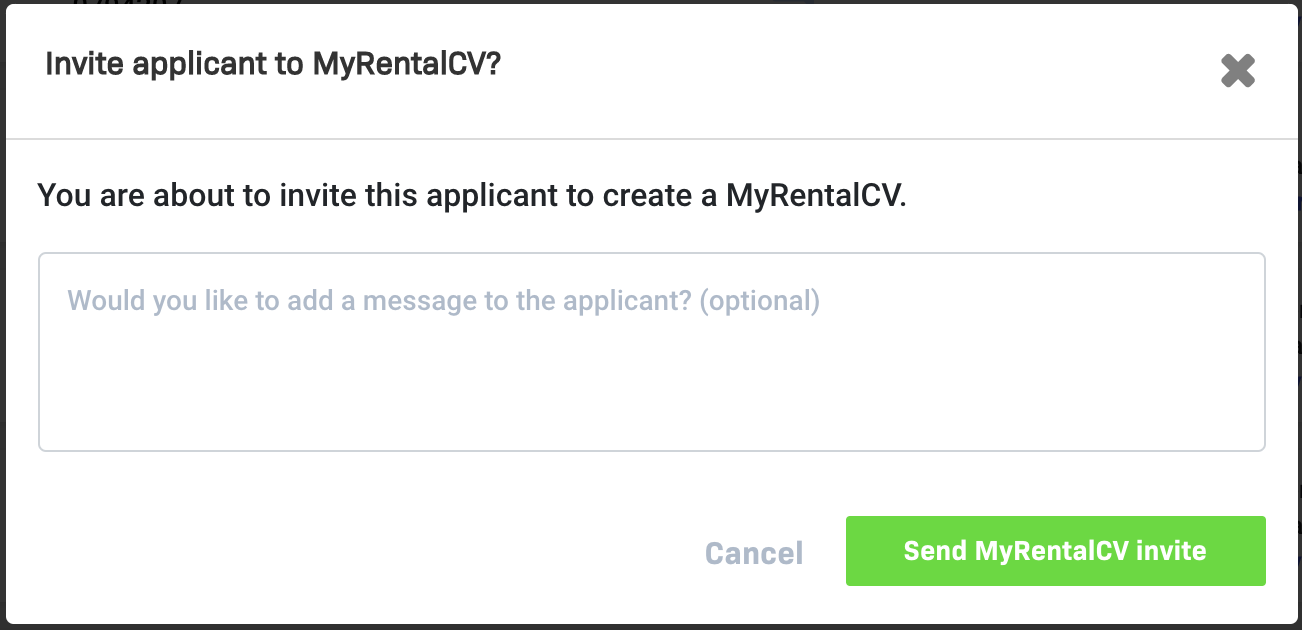This screenshot has width=1302, height=630.
Task: Cancel the MyRentalCV invitation
Action: (x=754, y=553)
